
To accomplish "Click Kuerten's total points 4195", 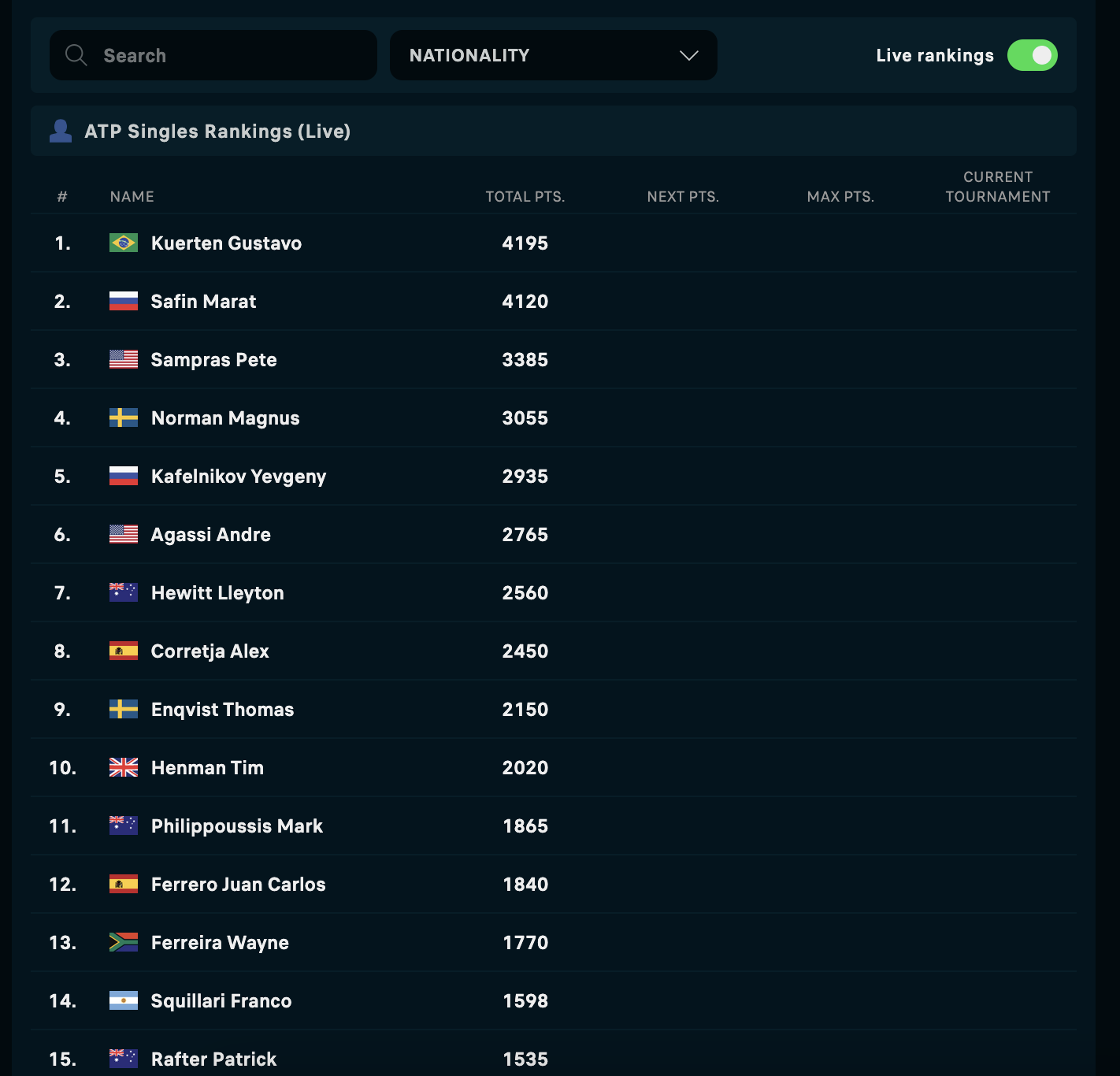I will (x=525, y=243).
